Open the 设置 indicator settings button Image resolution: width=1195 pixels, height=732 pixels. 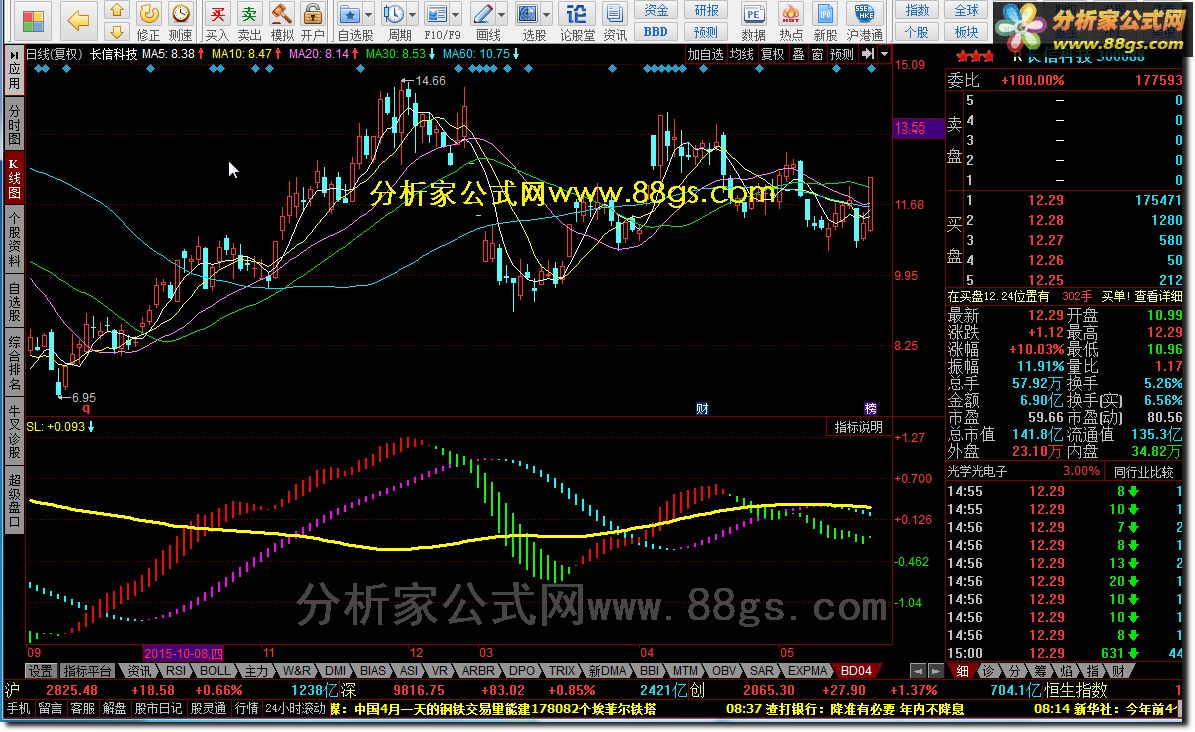[40, 671]
